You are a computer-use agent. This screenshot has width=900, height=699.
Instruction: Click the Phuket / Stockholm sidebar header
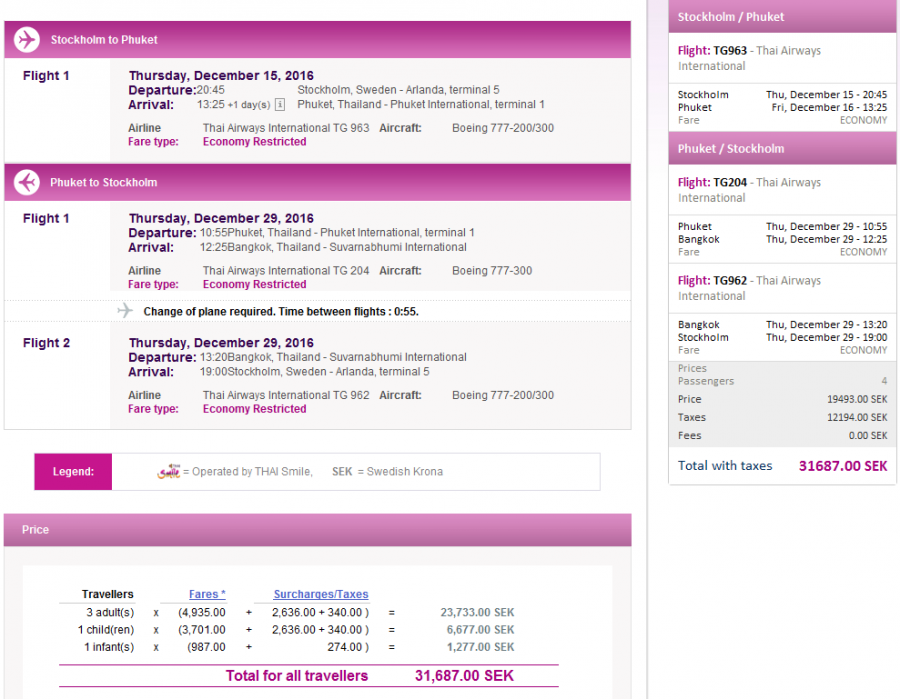click(782, 149)
